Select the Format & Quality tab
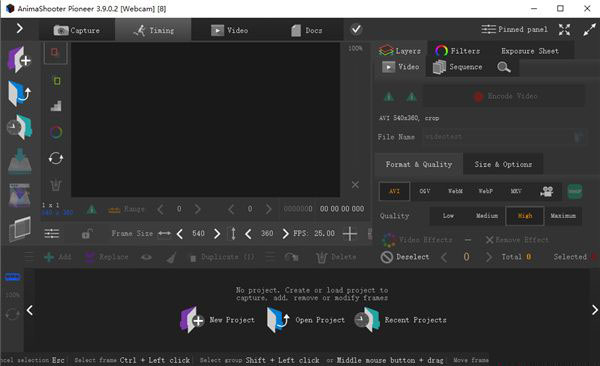Image resolution: width=600 pixels, height=366 pixels. (419, 164)
